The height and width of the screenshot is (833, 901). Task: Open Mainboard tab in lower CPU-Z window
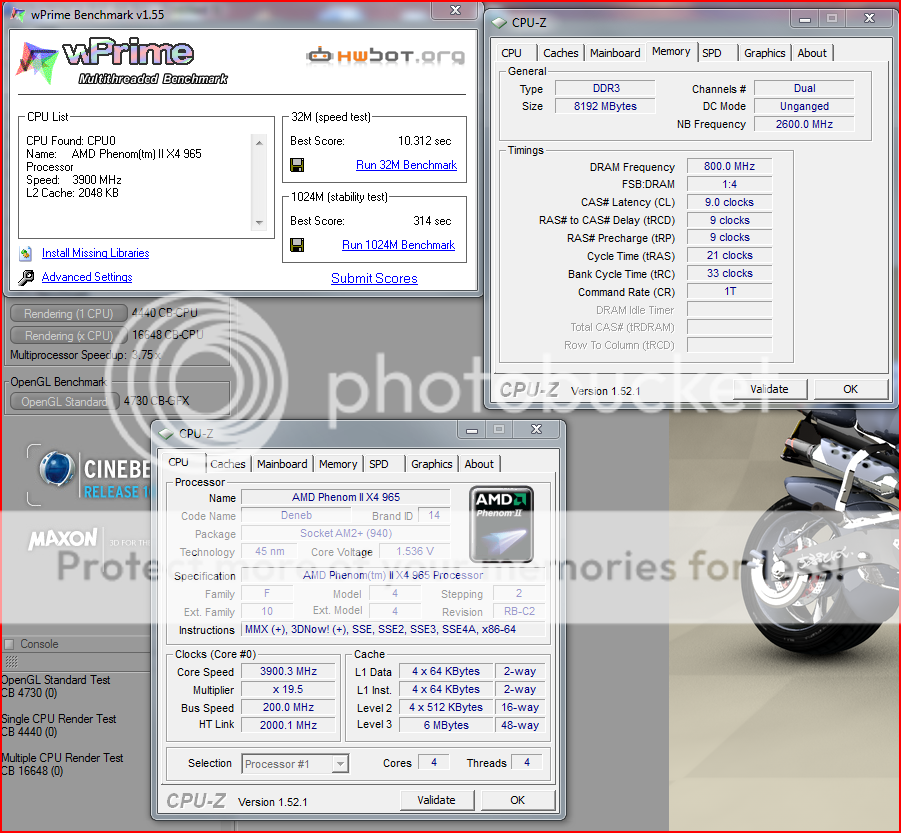point(282,464)
